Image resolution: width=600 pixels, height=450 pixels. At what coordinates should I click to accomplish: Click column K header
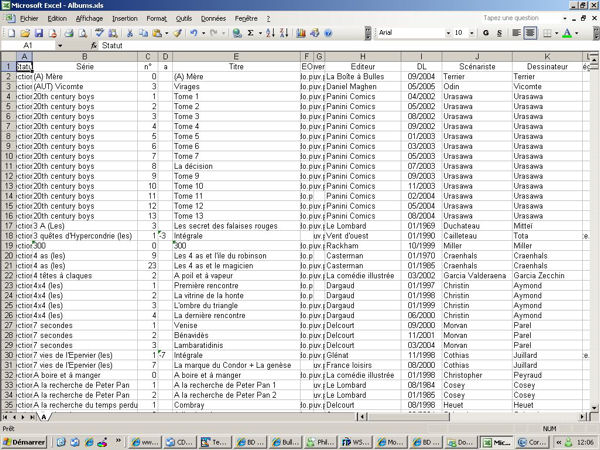pyautogui.click(x=547, y=57)
